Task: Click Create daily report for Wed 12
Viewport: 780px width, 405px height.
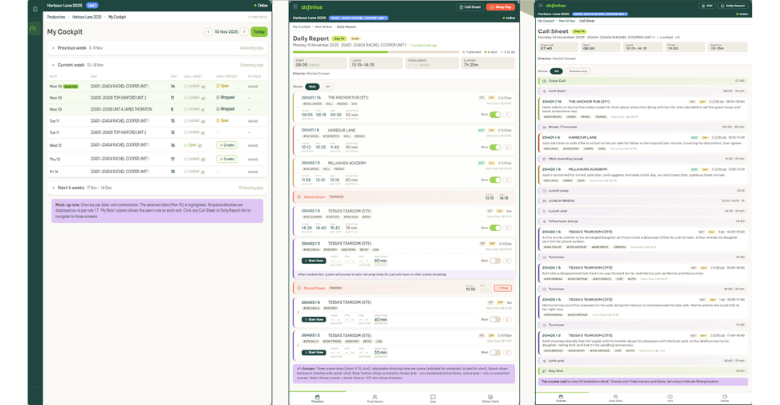Action: click(x=227, y=145)
